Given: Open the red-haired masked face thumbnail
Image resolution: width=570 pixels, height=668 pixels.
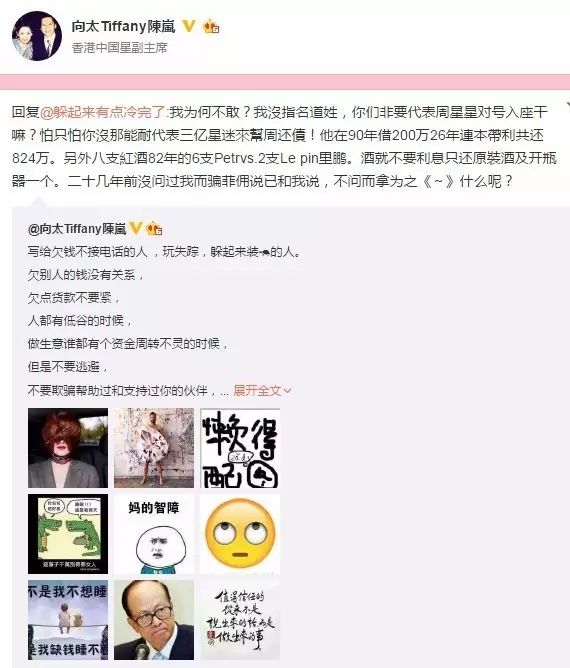Looking at the screenshot, I should point(68,448).
